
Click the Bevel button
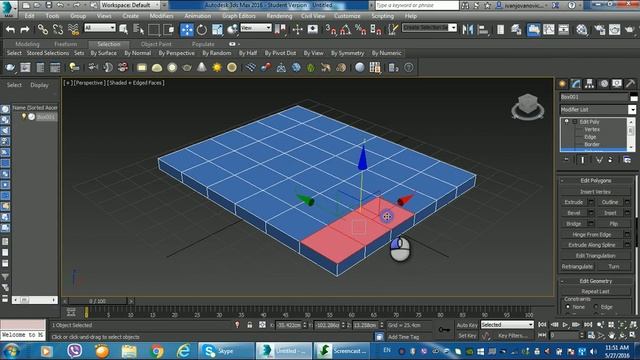click(573, 213)
